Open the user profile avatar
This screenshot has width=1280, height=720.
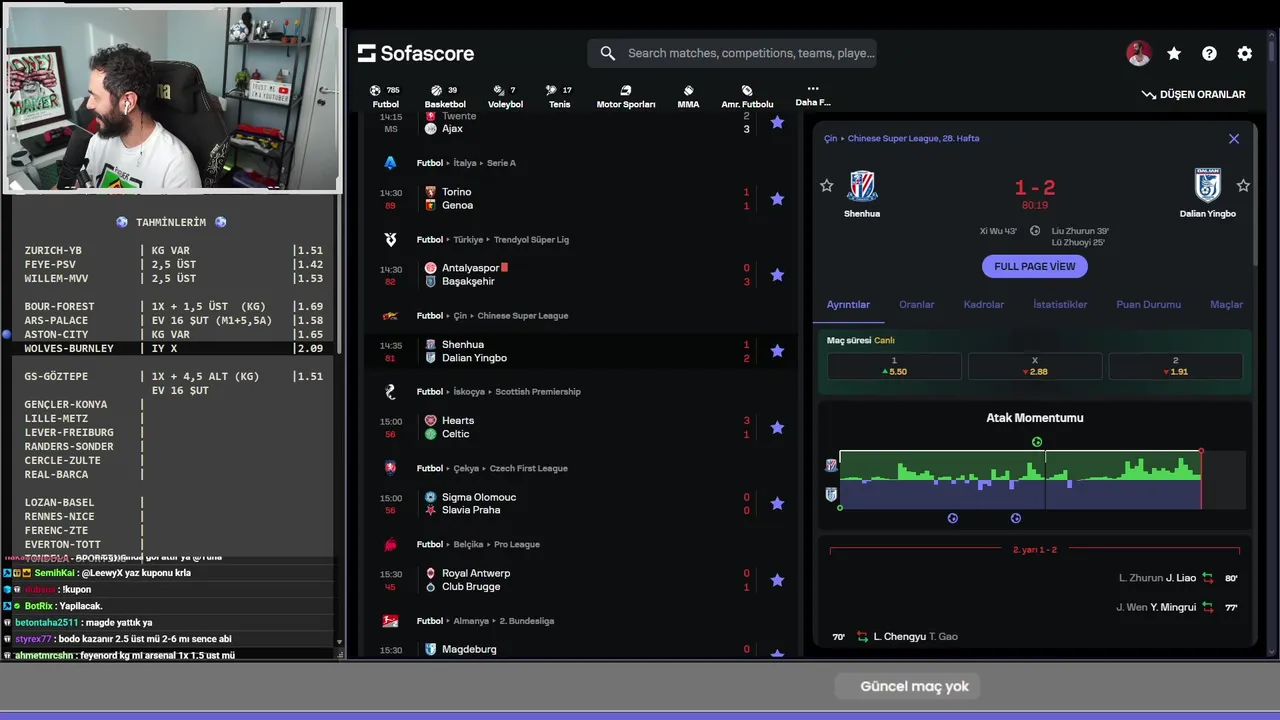1138,54
